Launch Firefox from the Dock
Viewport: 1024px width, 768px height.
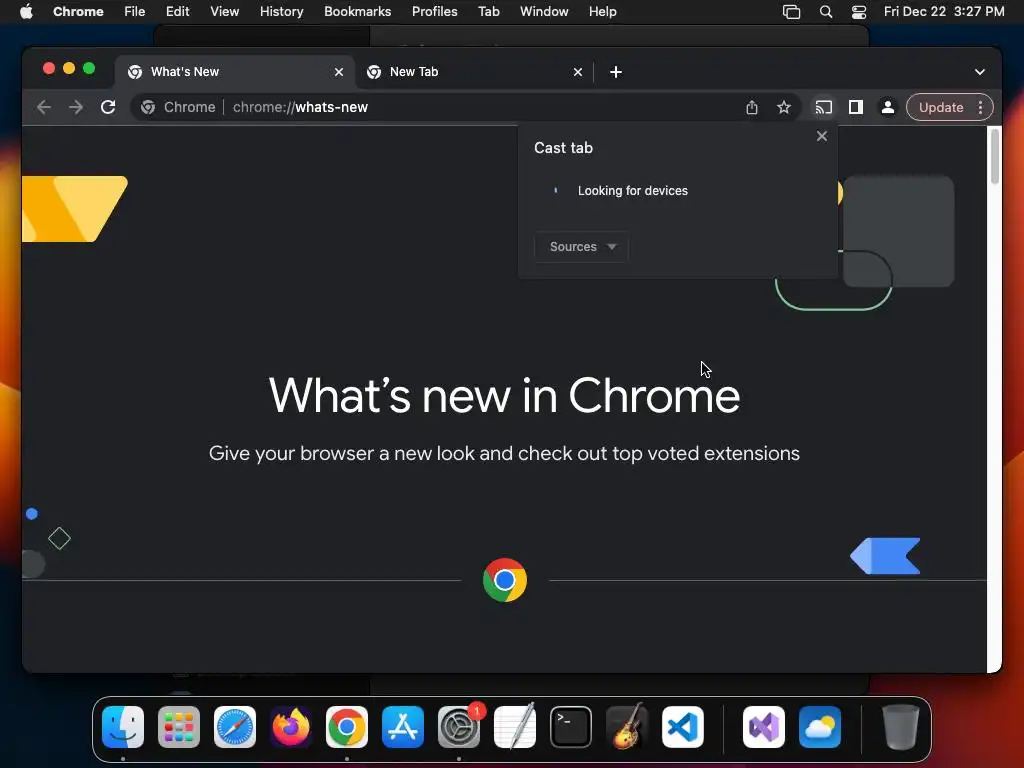pos(291,727)
